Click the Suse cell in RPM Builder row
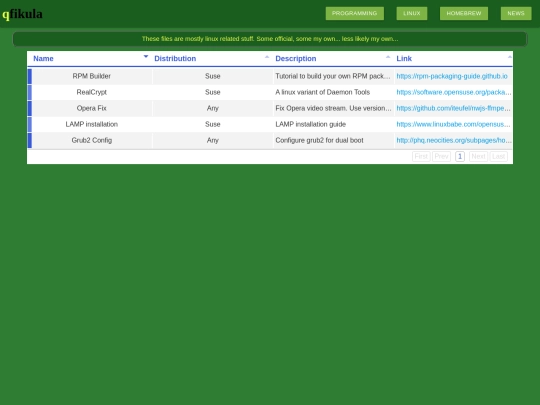 coord(212,76)
